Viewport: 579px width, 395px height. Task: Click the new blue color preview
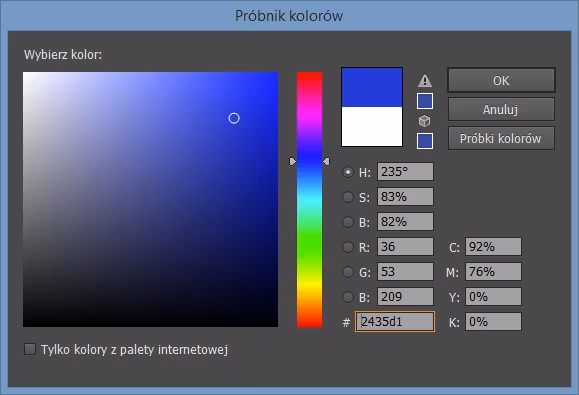pyautogui.click(x=372, y=87)
